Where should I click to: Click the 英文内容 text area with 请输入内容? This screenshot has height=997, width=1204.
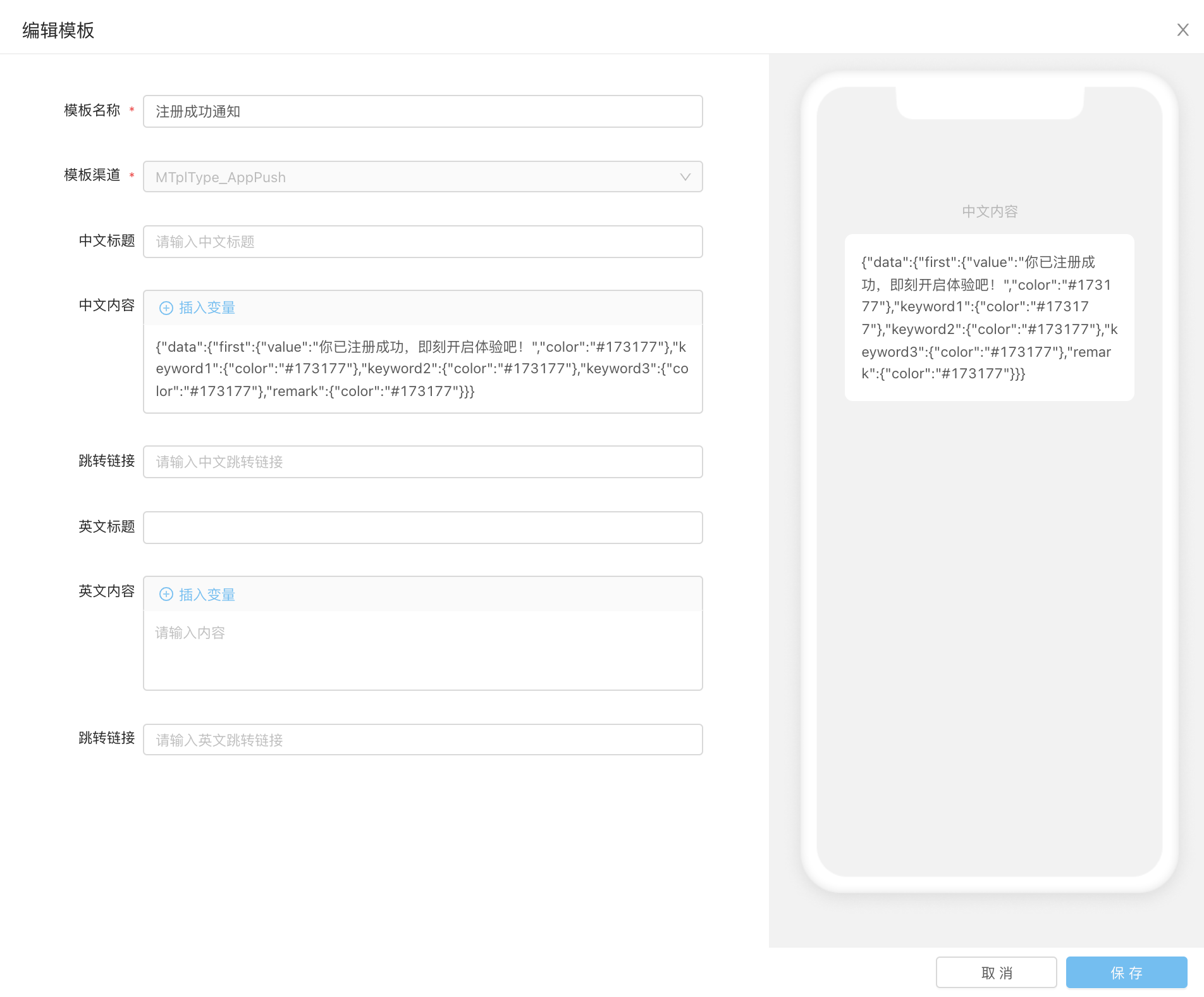point(422,650)
